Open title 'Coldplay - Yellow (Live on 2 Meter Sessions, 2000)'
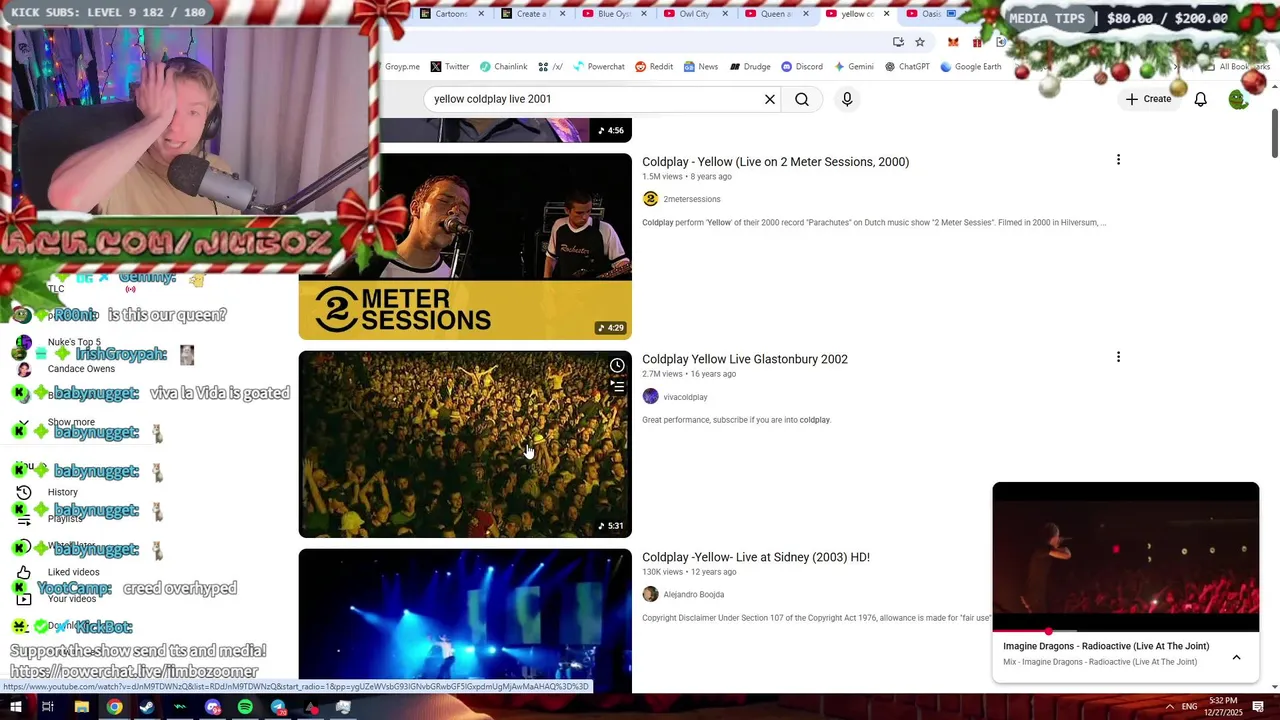1280x720 pixels. (775, 162)
